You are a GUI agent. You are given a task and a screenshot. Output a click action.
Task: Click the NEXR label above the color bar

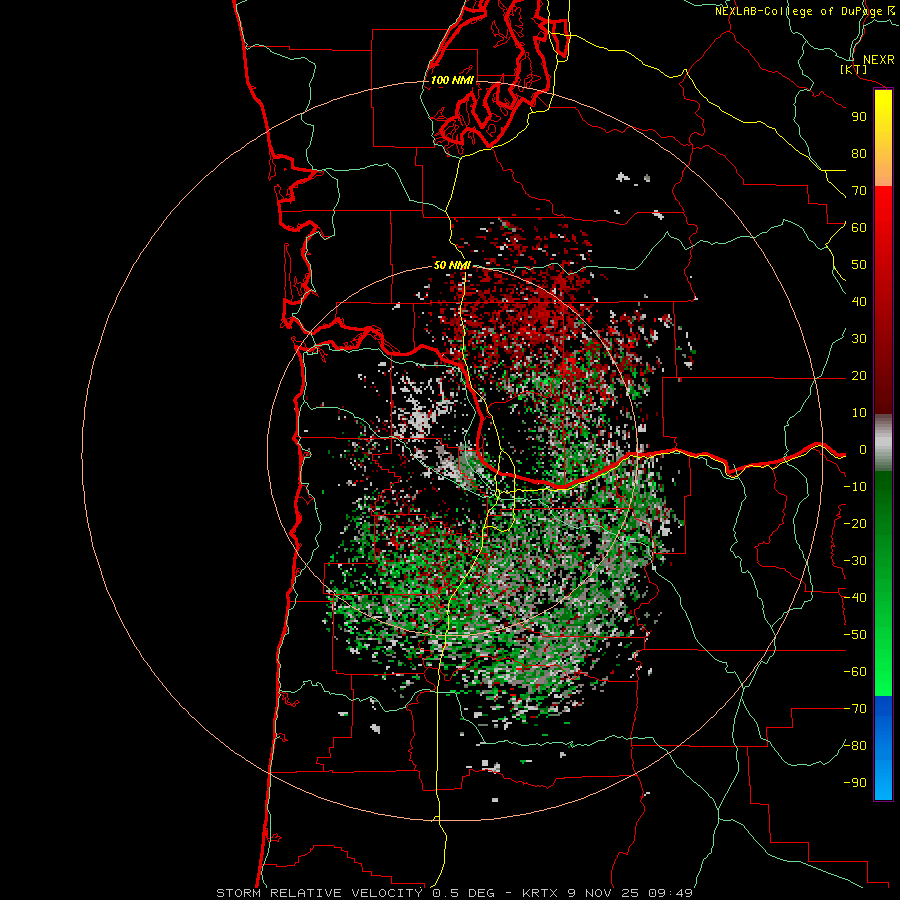(x=878, y=60)
